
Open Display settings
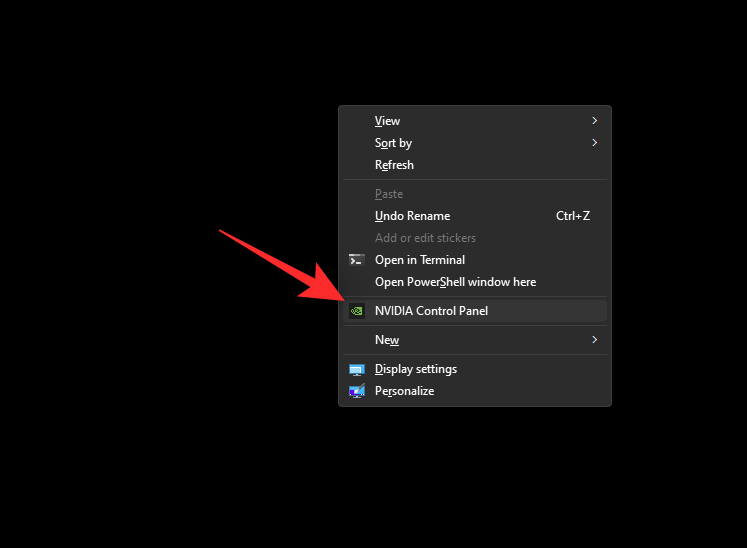(474, 369)
